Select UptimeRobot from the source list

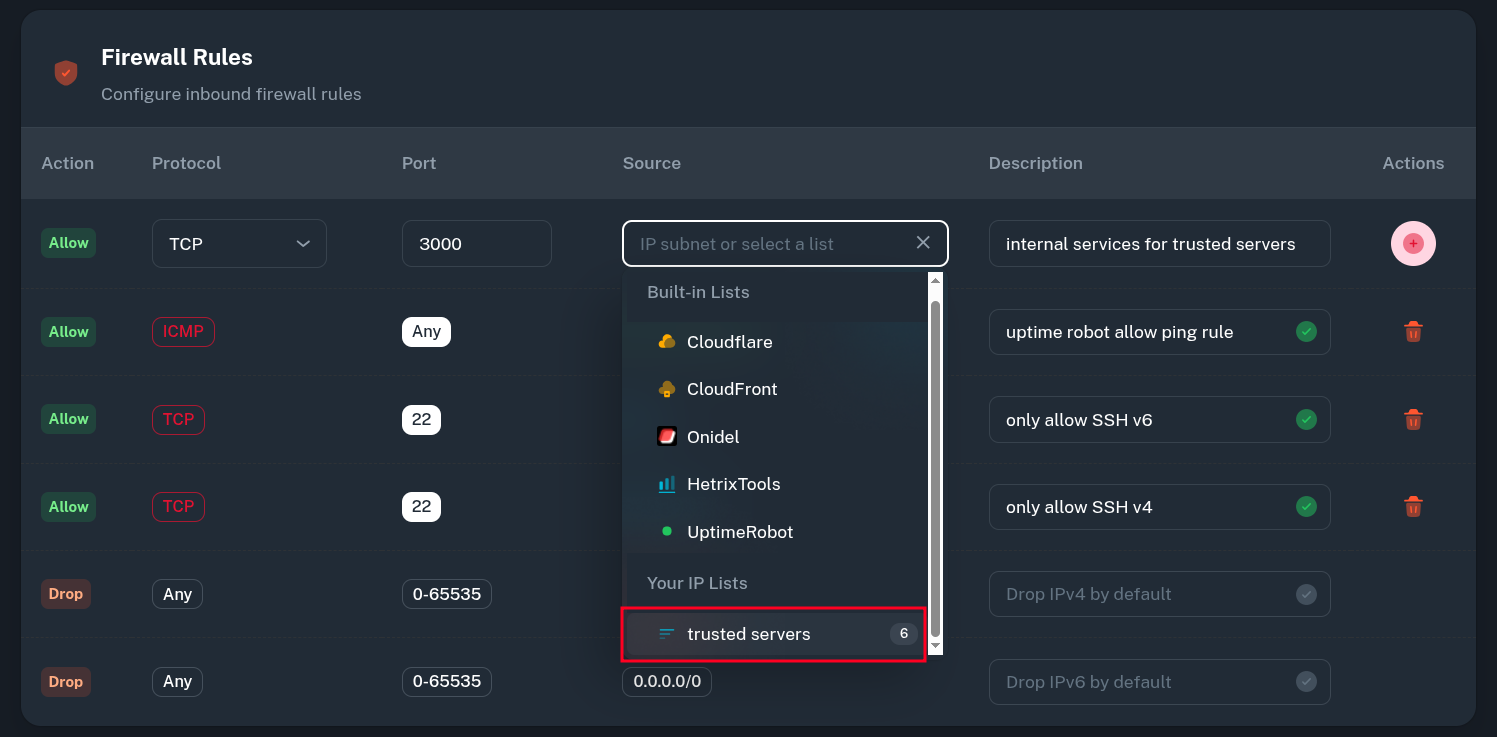(x=739, y=532)
